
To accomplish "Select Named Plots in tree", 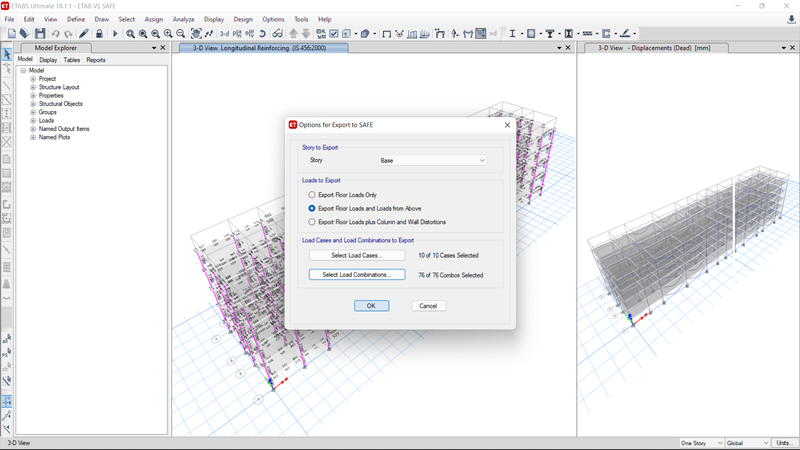I will coord(55,137).
